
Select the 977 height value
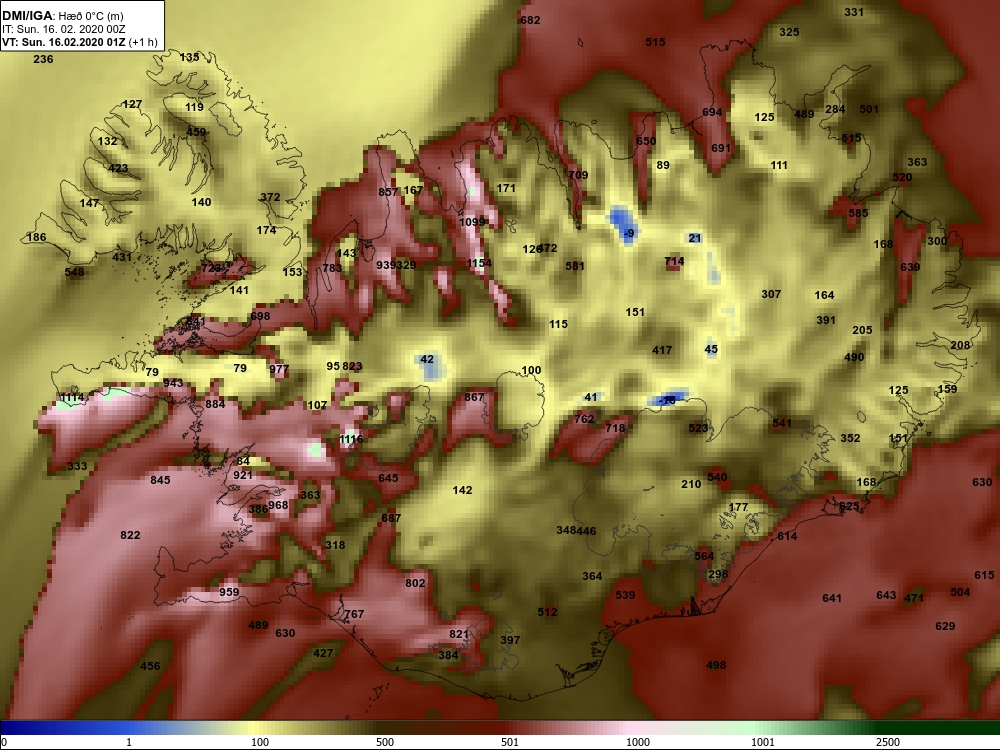[x=279, y=370]
